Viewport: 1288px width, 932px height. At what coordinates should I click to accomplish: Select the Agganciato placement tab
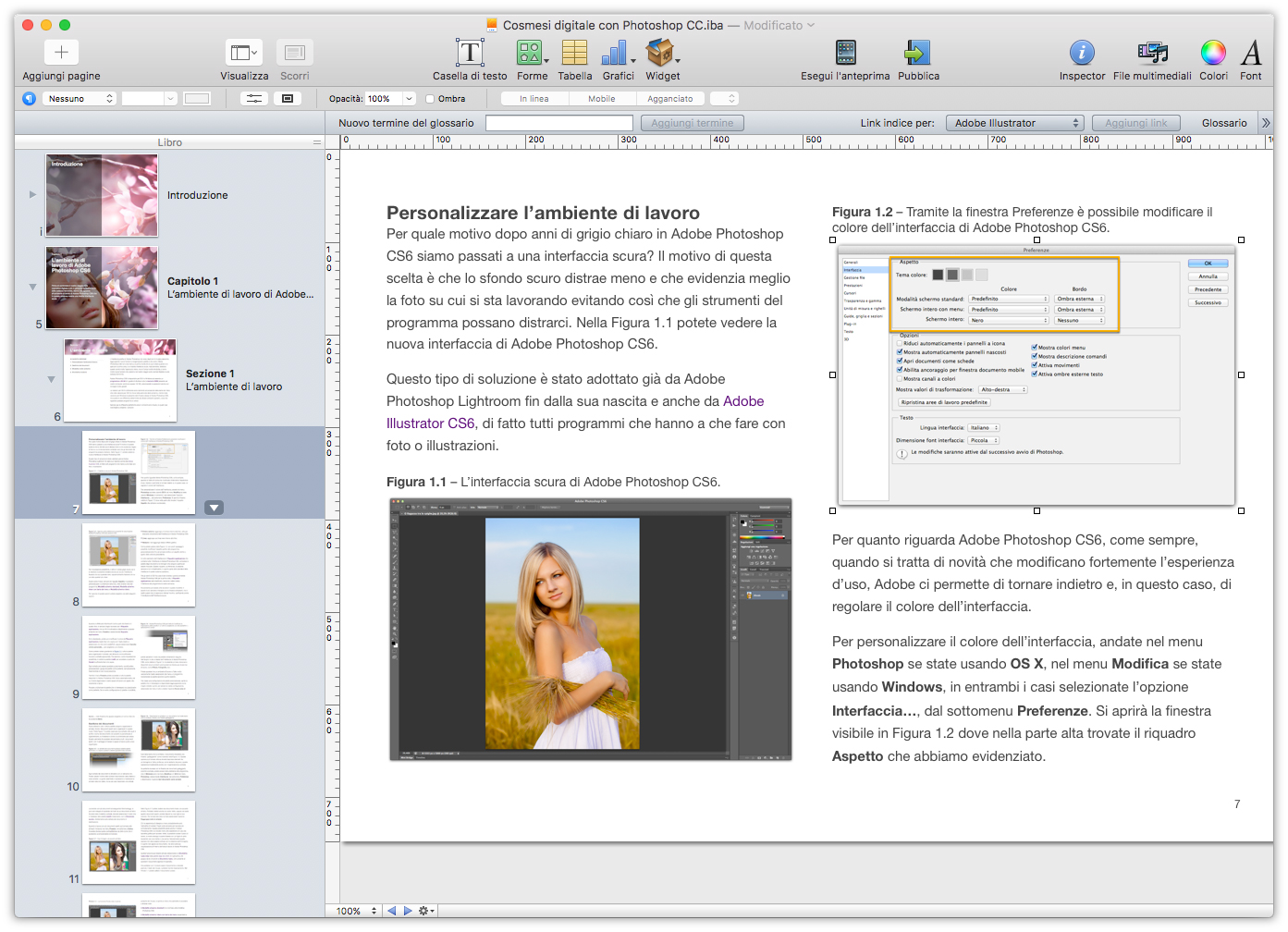670,99
